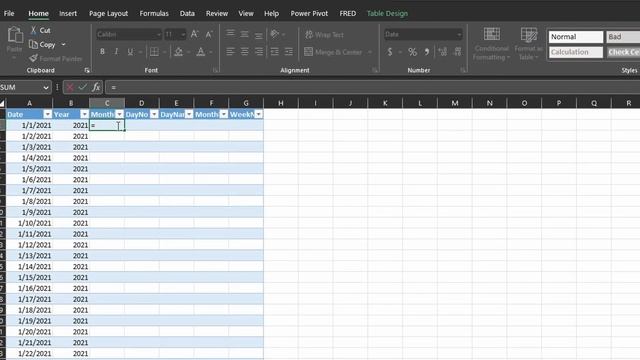
Task: Open the Name Box dropdown showing SUM
Action: [46, 87]
